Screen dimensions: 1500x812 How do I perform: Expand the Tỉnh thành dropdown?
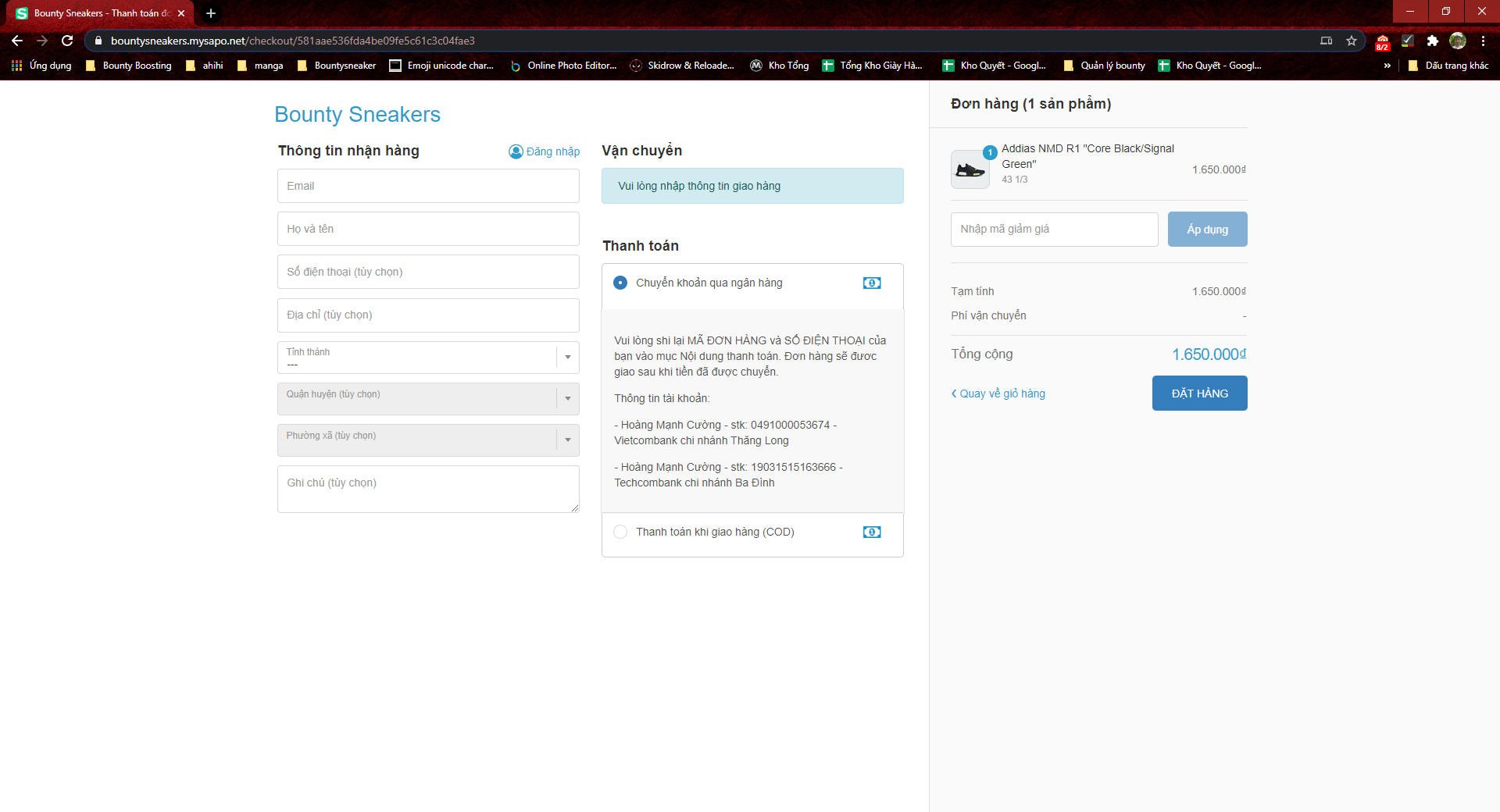(x=428, y=358)
